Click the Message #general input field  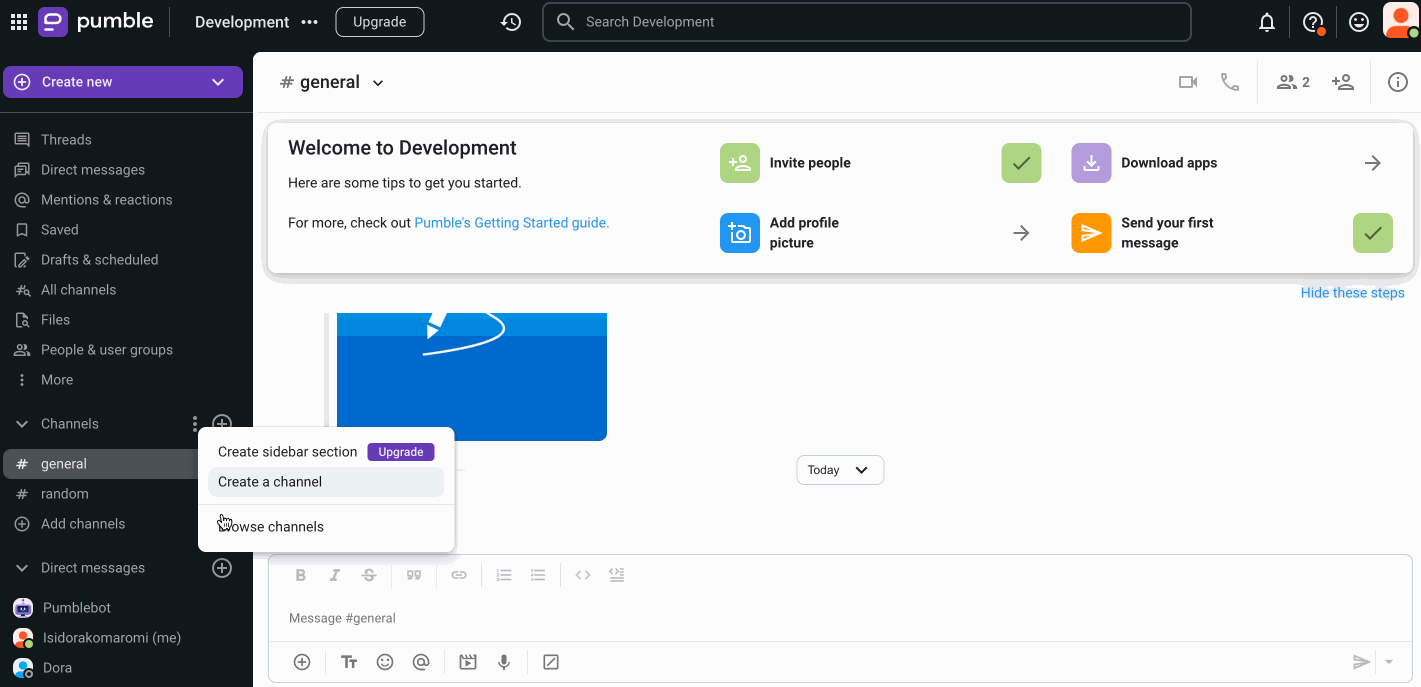pyautogui.click(x=840, y=618)
